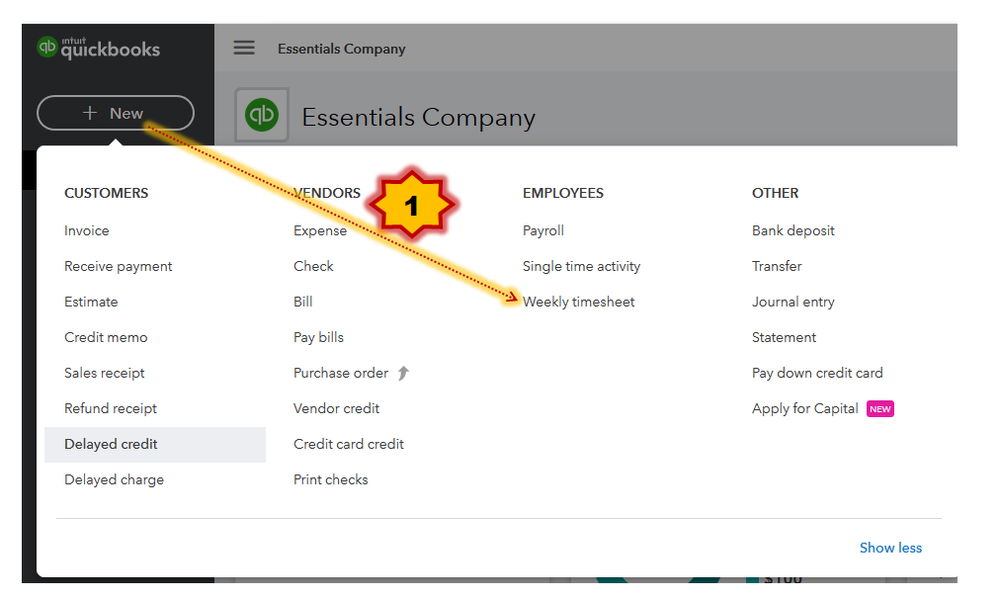Click the upgrade arrow next to Purchase order

pos(403,373)
